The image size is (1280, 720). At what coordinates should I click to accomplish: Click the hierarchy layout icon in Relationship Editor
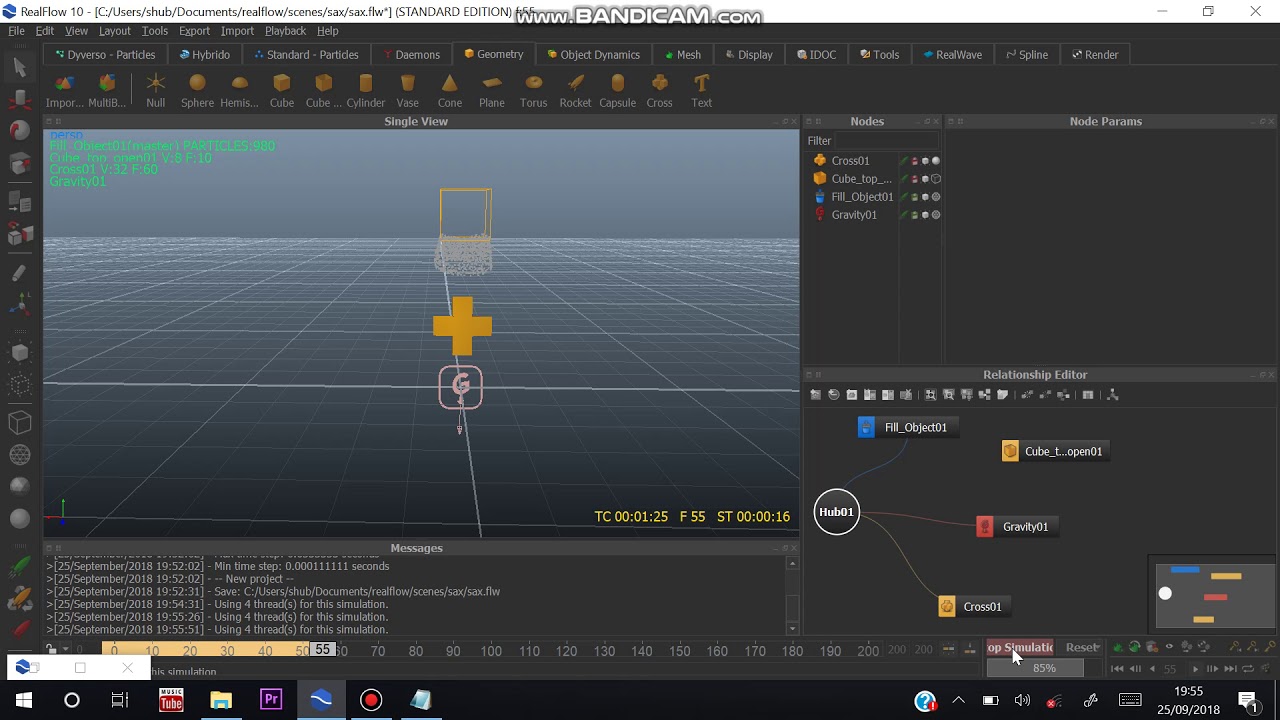(1113, 395)
